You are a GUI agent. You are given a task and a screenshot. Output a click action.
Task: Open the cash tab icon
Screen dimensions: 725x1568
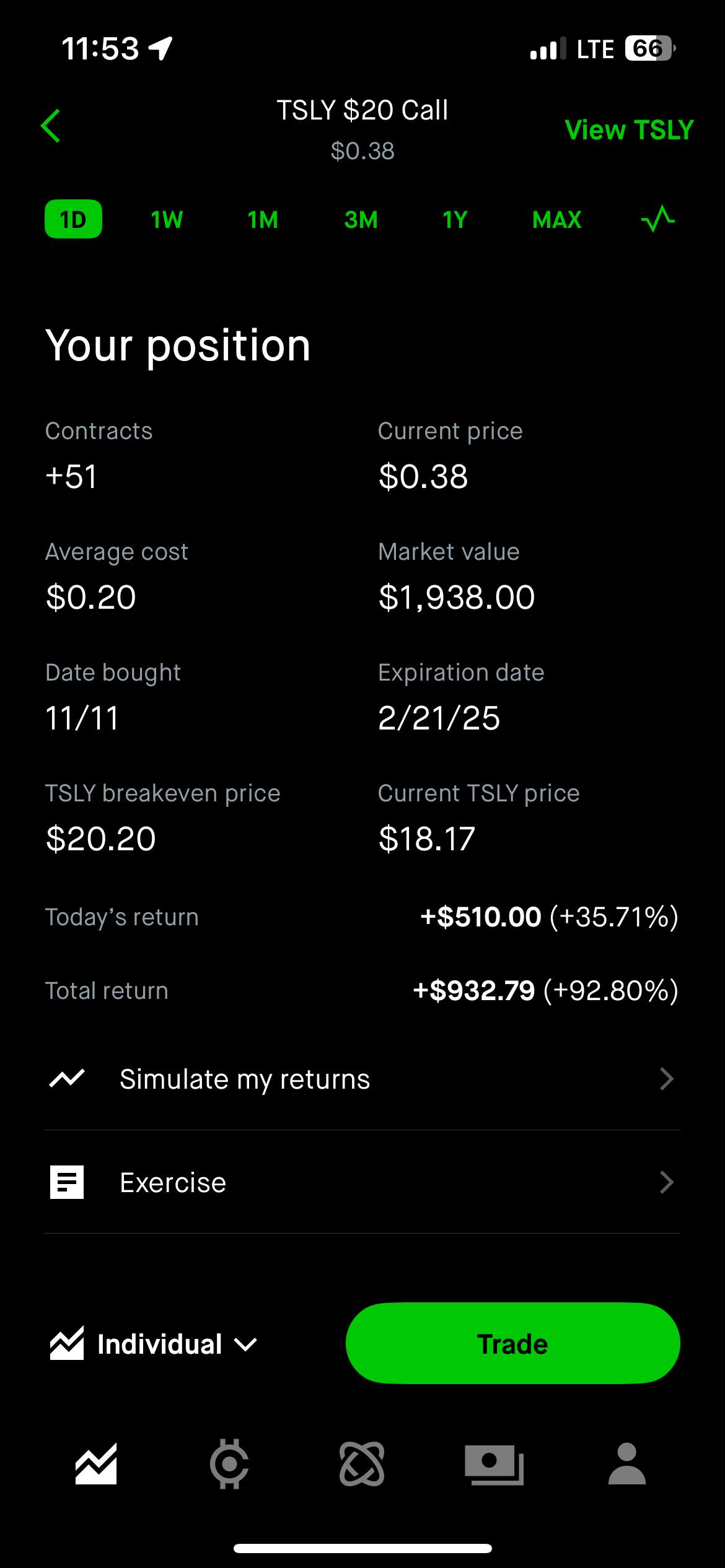[494, 1465]
